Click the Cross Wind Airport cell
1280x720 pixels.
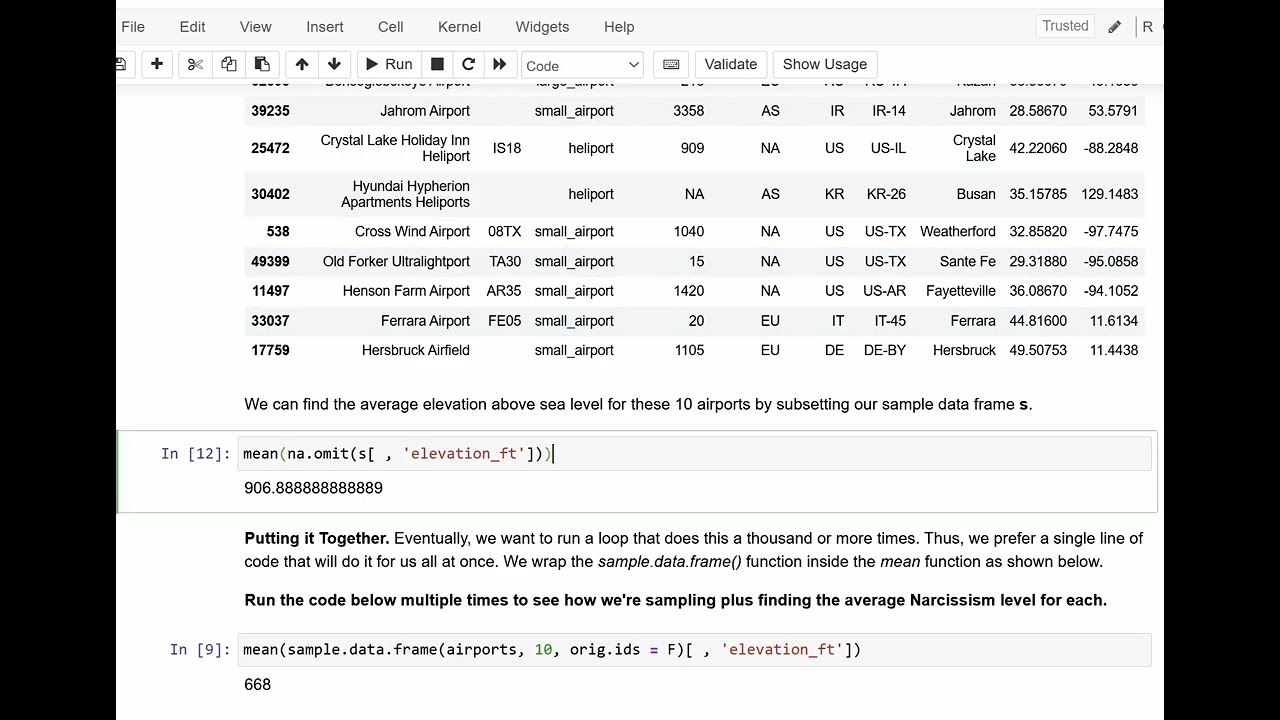(412, 231)
